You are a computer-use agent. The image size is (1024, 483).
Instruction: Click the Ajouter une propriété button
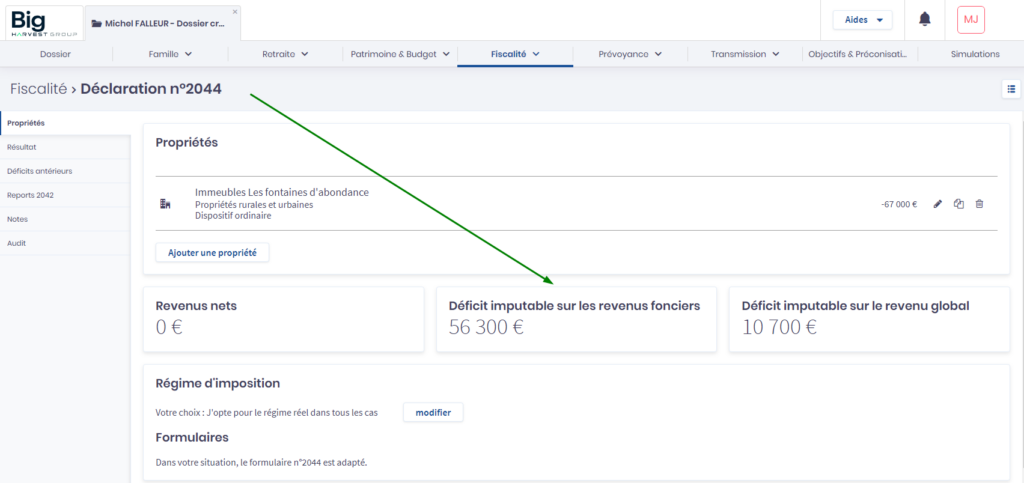point(212,253)
